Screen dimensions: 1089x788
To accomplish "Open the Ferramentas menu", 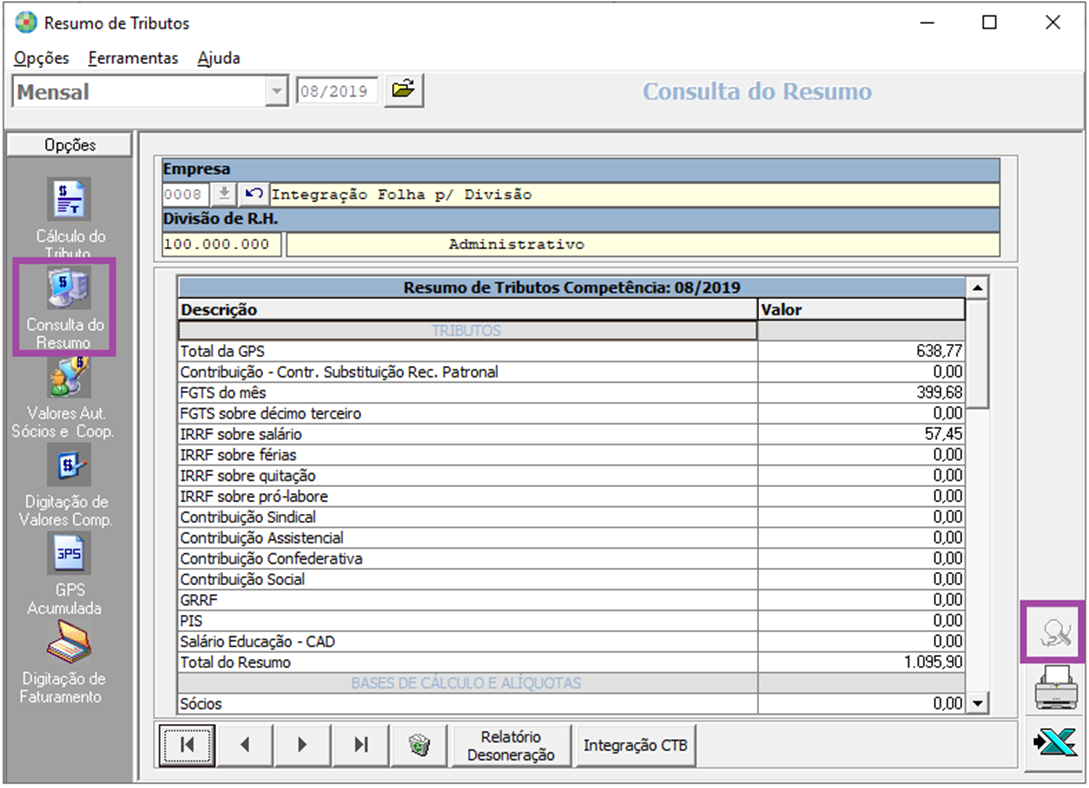I will tap(133, 58).
